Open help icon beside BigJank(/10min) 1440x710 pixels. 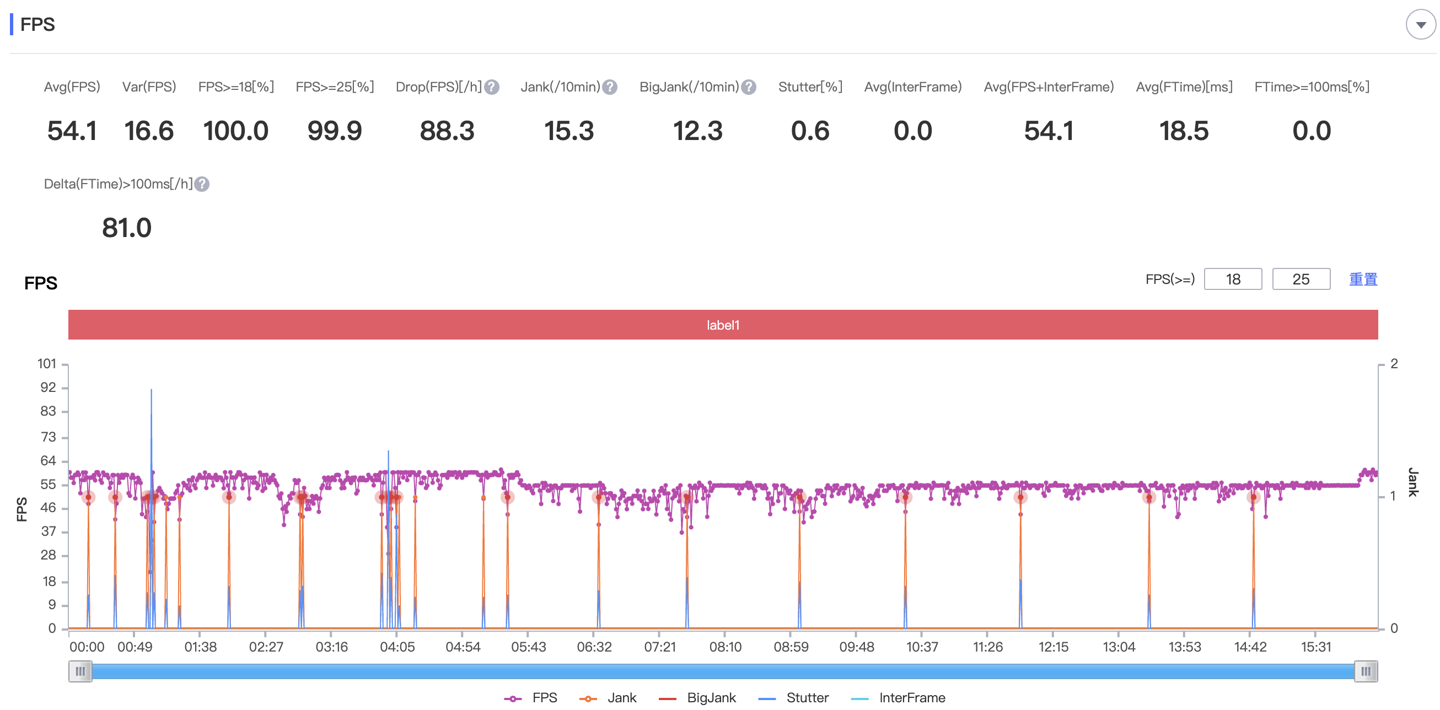click(748, 88)
